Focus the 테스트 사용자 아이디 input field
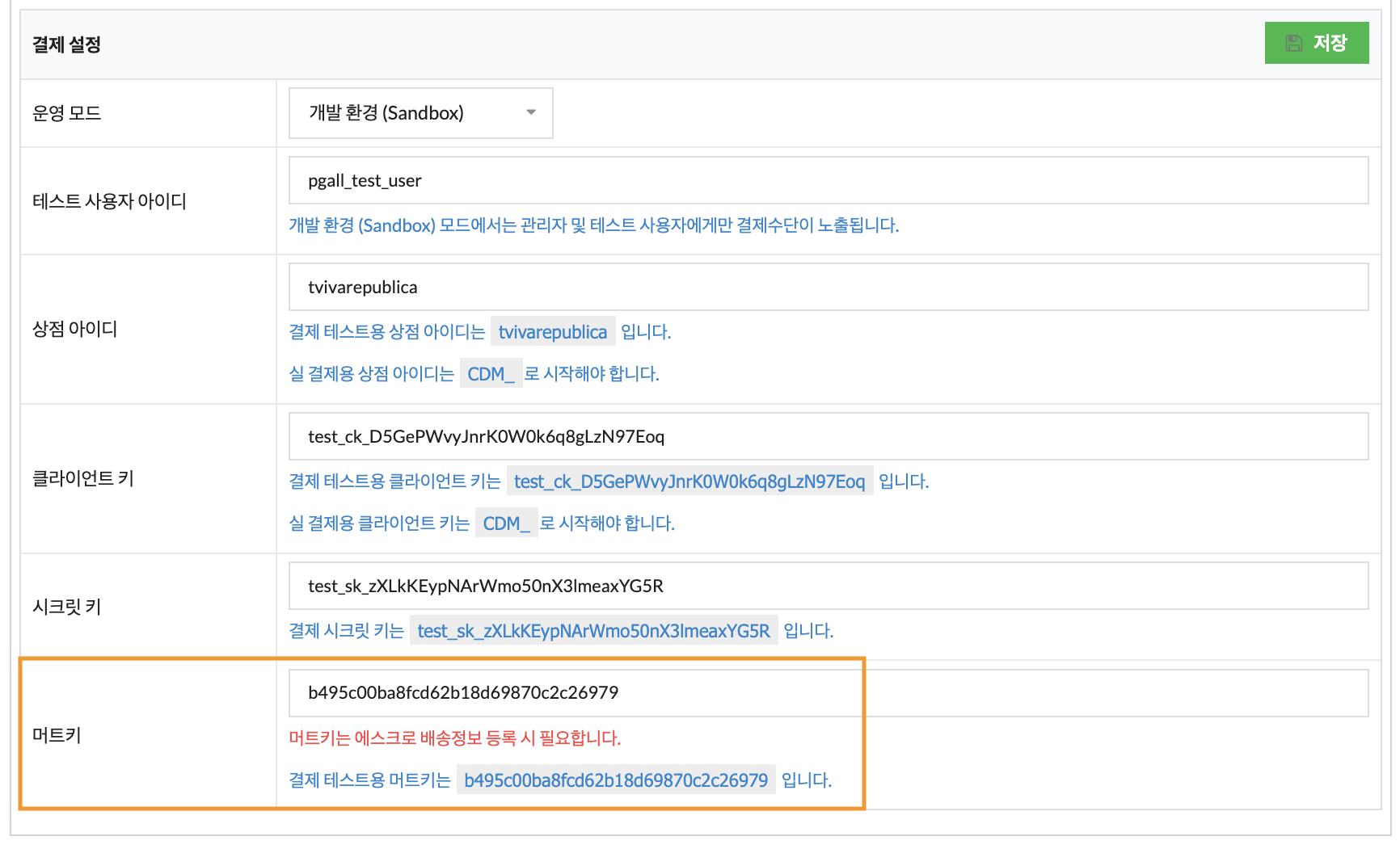 [x=828, y=180]
